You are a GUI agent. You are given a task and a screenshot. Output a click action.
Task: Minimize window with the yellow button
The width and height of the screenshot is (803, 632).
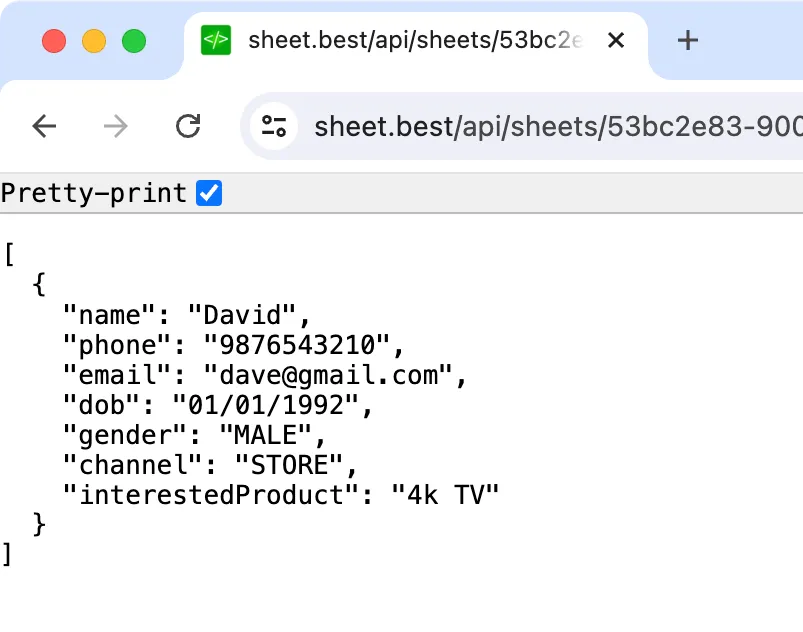point(94,41)
